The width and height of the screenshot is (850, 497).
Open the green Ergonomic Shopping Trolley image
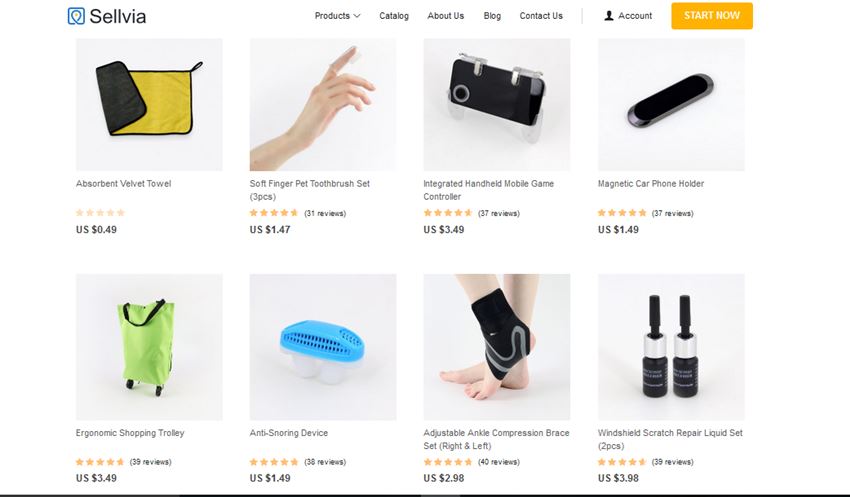[x=149, y=347]
